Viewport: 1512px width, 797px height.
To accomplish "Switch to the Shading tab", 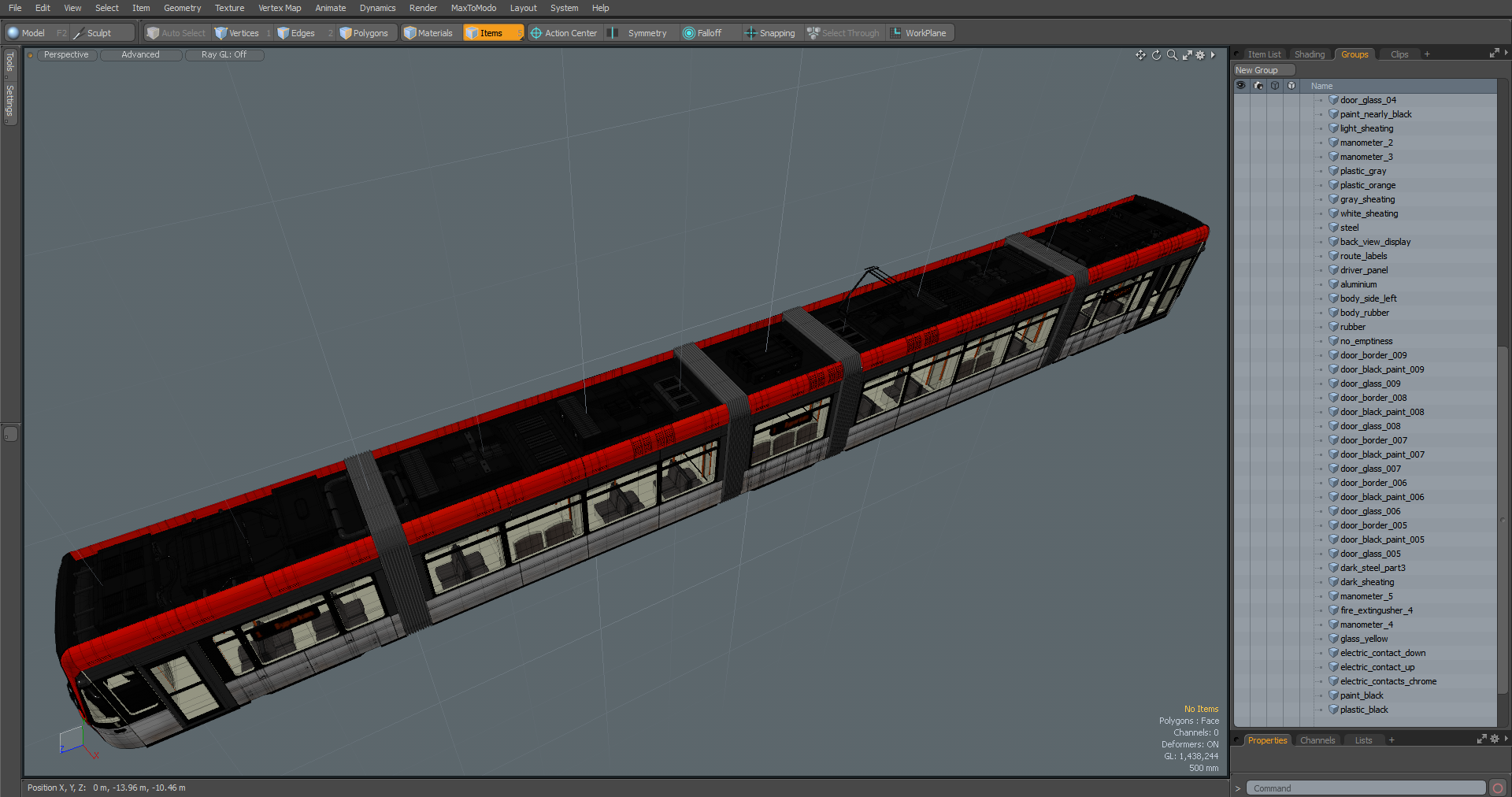I will [1310, 54].
